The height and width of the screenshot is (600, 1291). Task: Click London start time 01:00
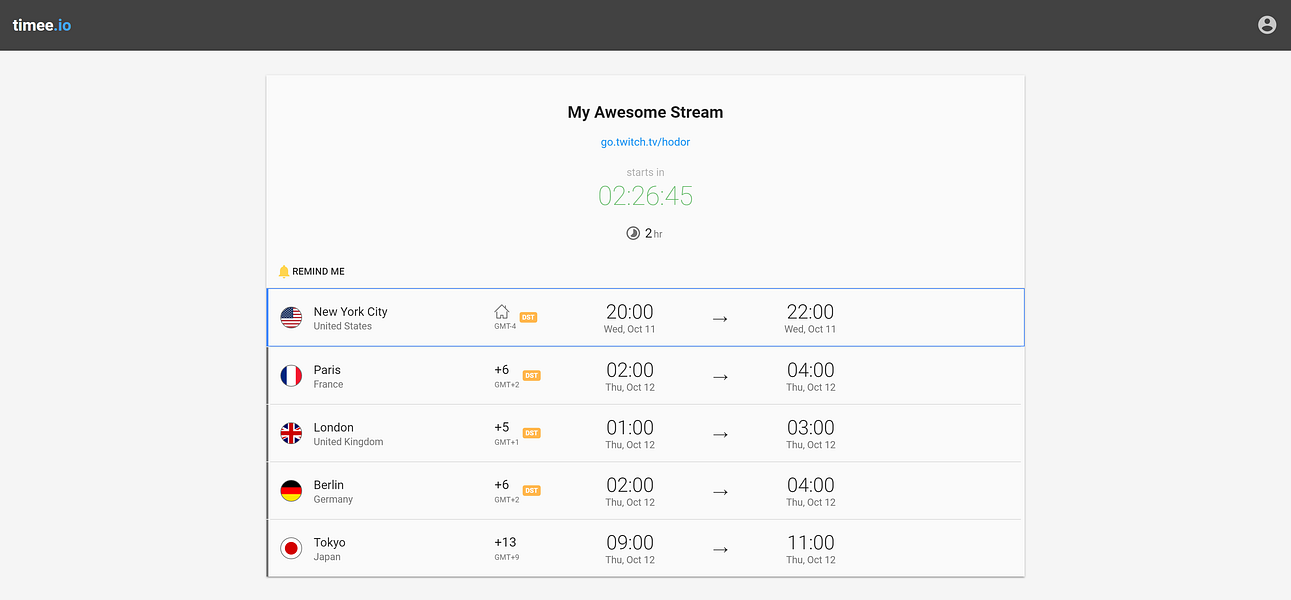(x=630, y=428)
